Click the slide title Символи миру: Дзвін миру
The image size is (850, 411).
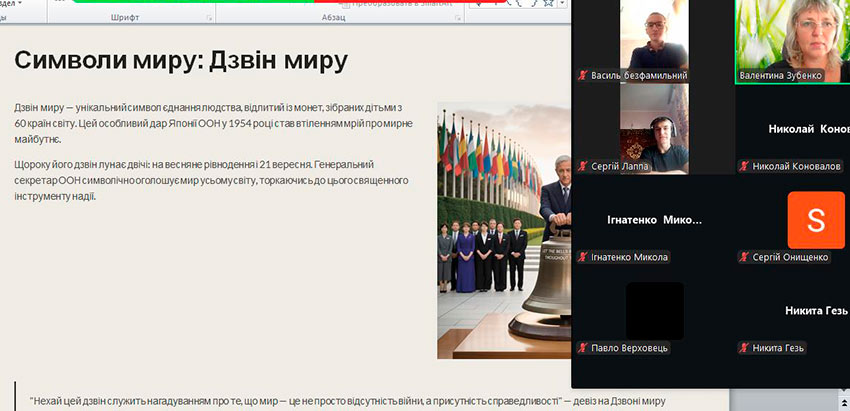181,61
